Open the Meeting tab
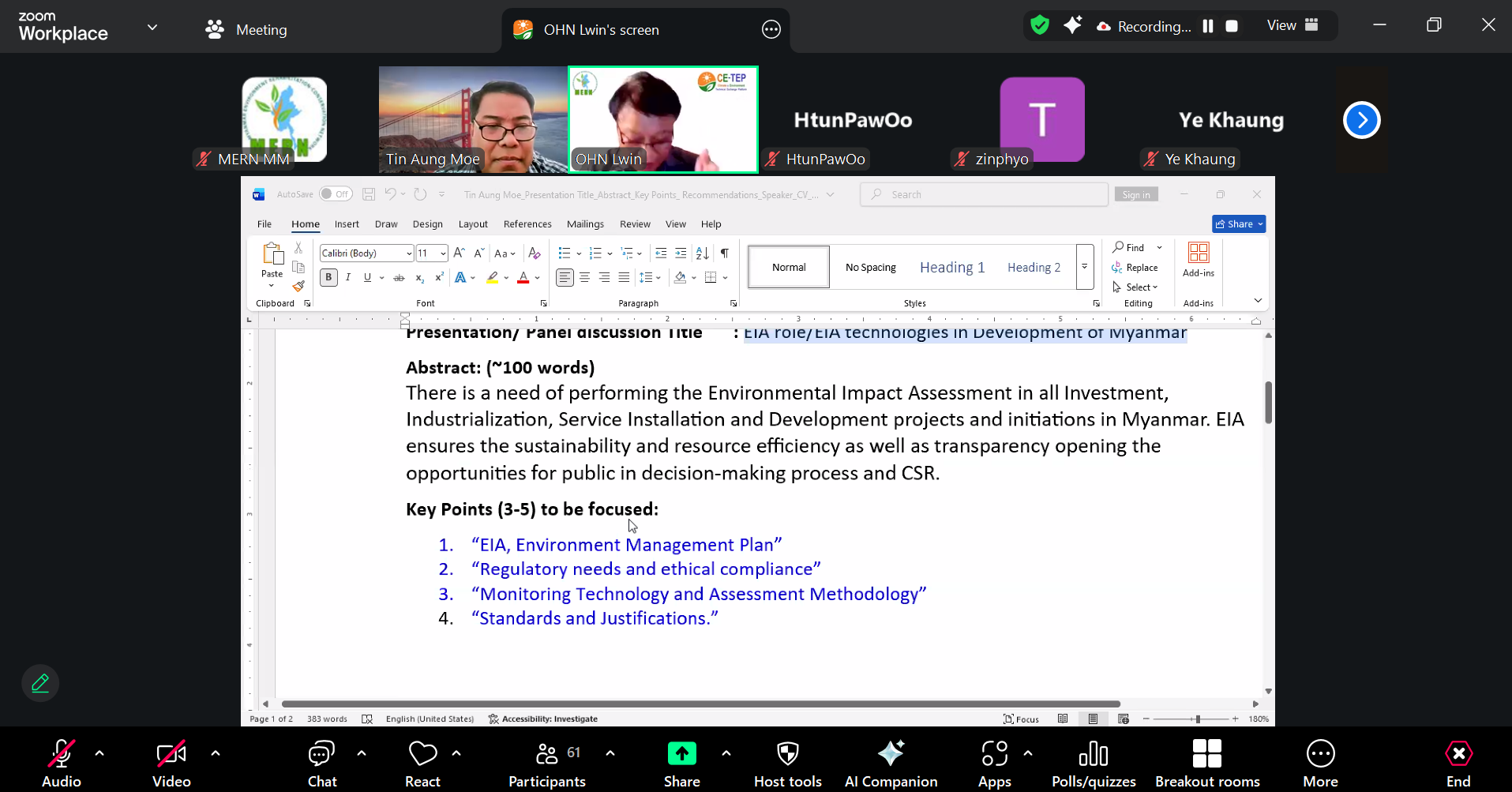 tap(246, 30)
